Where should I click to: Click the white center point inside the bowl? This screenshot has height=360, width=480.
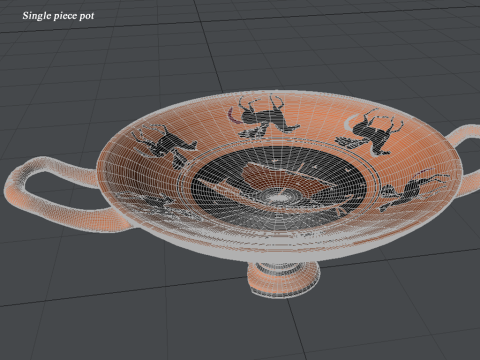pos(278,197)
